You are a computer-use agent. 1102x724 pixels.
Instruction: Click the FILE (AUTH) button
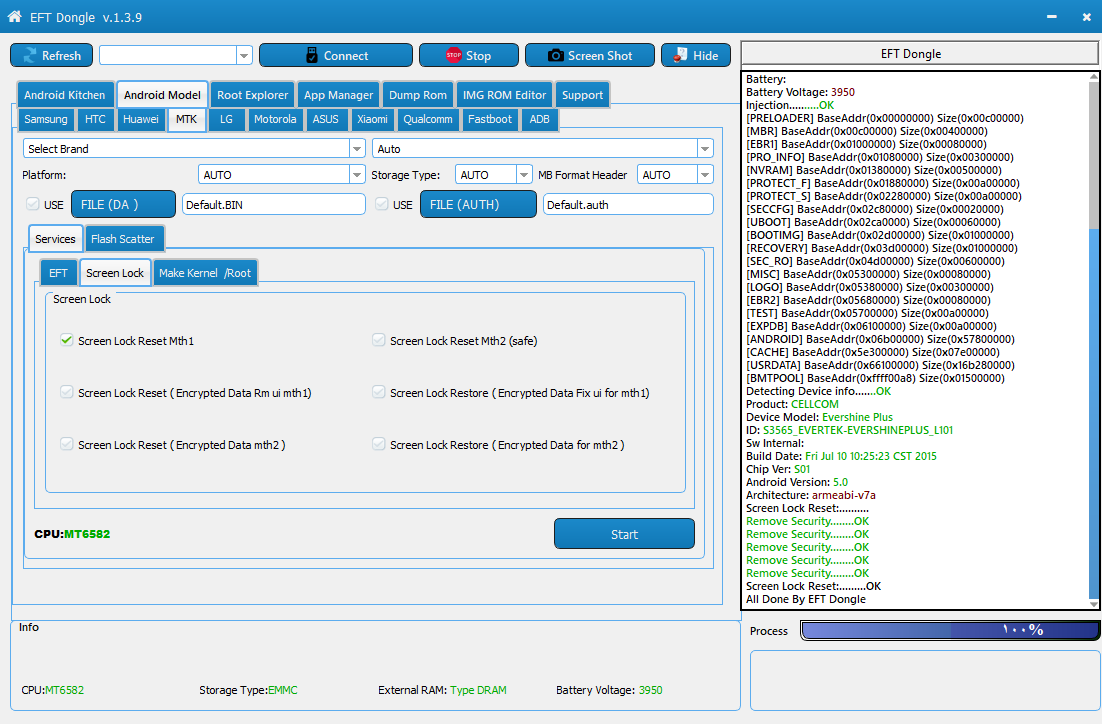478,205
